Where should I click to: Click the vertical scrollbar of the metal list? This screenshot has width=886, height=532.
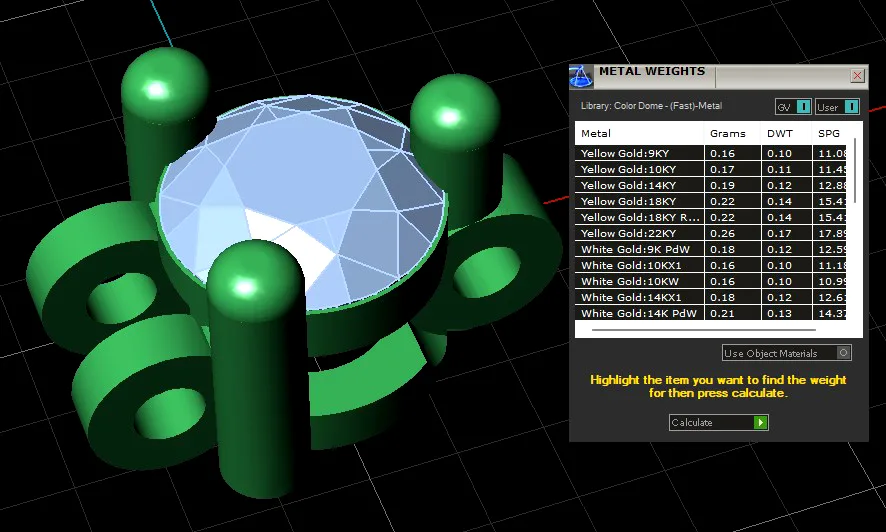click(x=855, y=169)
